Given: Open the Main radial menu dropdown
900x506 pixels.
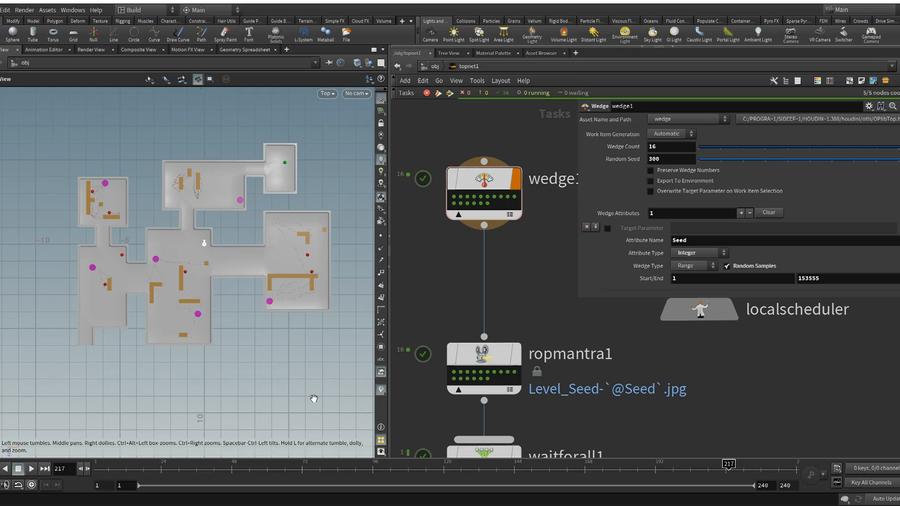Looking at the screenshot, I should coord(211,10).
